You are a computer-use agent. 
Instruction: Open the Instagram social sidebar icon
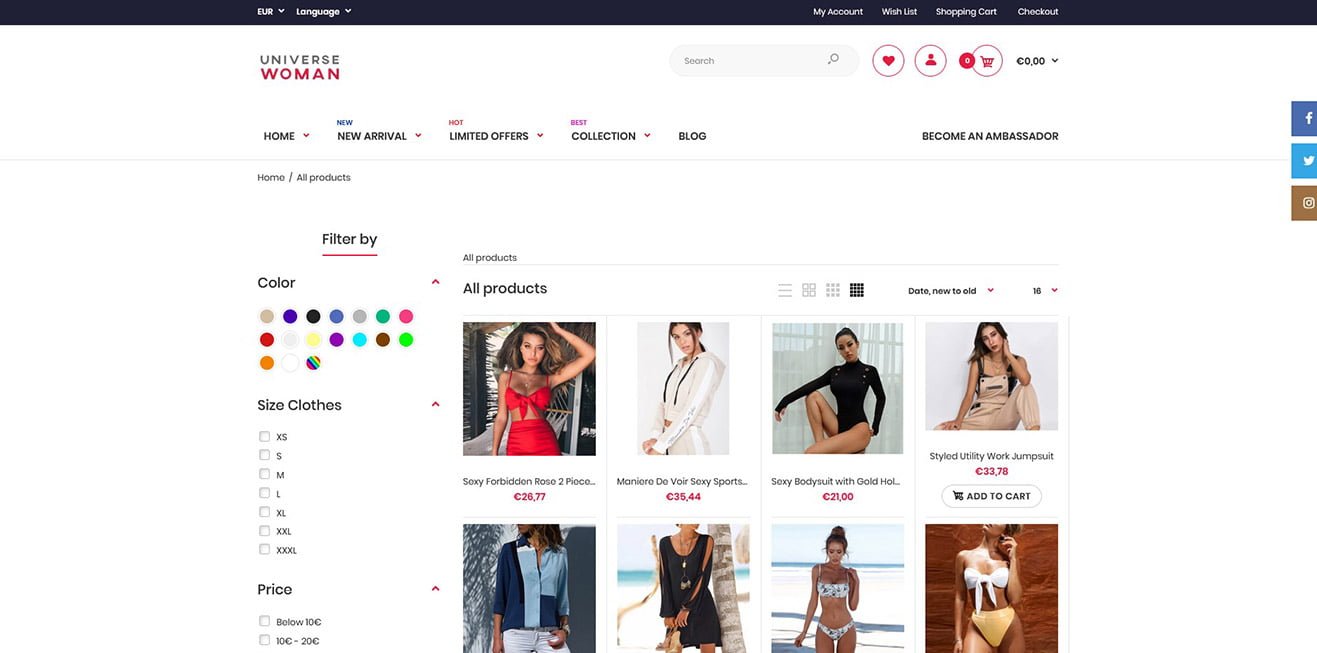pyautogui.click(x=1305, y=203)
